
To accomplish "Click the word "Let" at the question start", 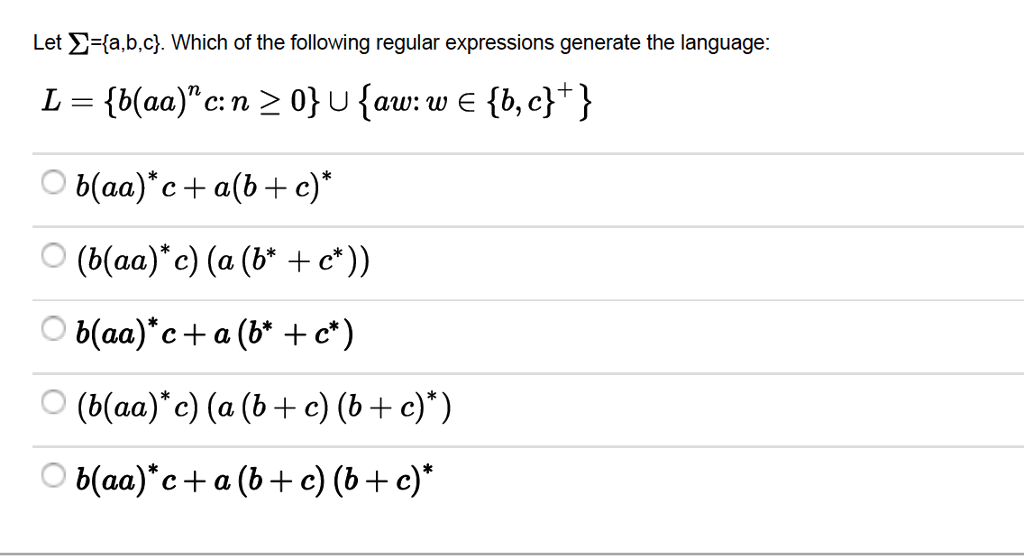I will tap(48, 43).
